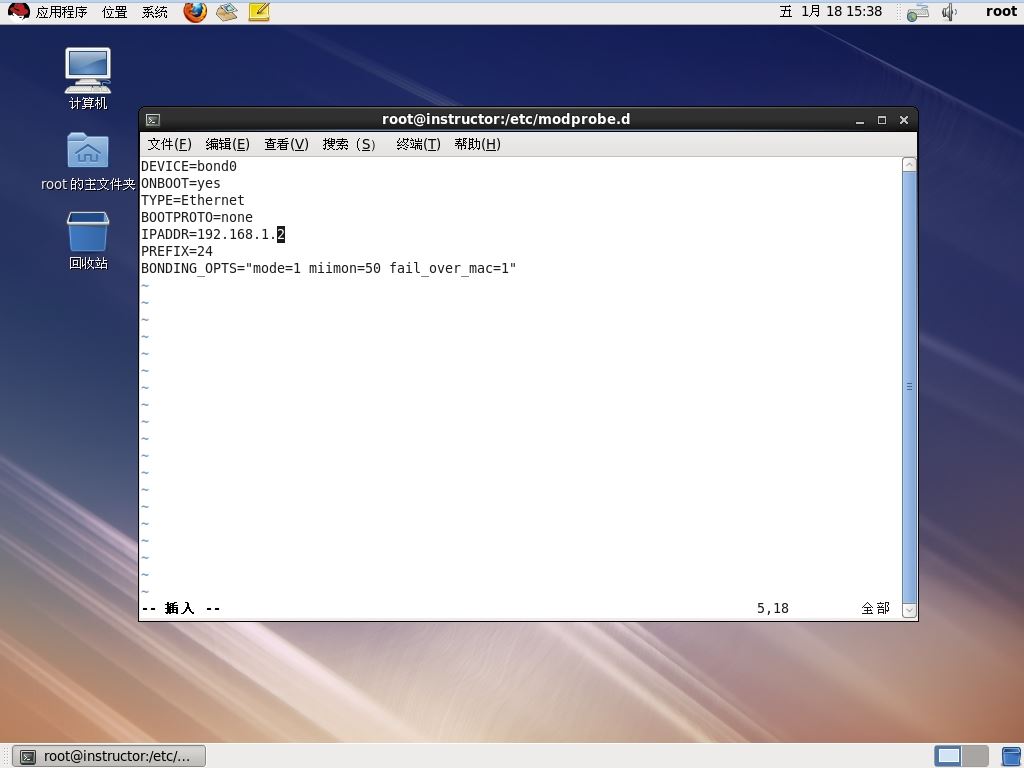
Task: Click the root@instructor taskbar window button
Action: point(109,756)
